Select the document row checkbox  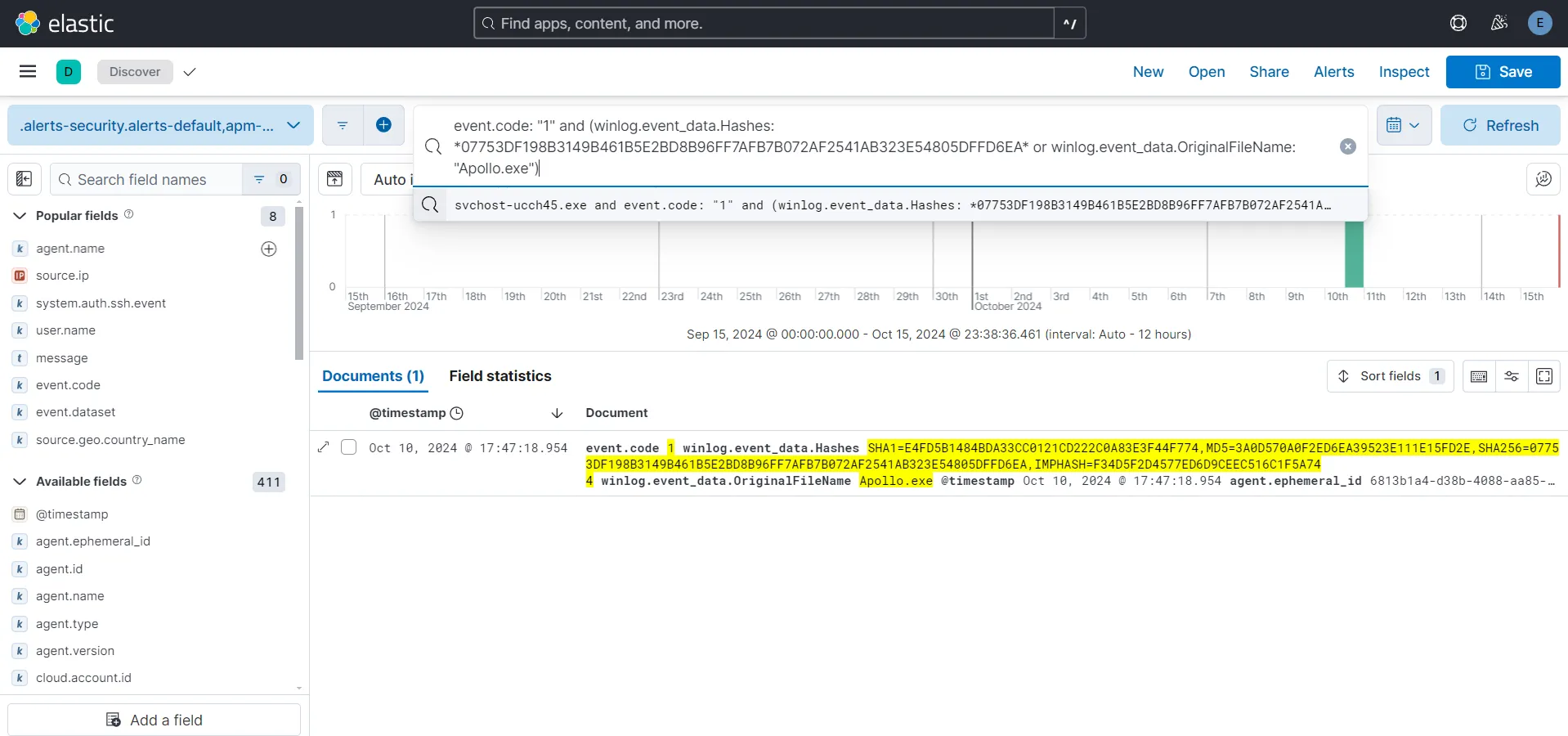point(348,447)
